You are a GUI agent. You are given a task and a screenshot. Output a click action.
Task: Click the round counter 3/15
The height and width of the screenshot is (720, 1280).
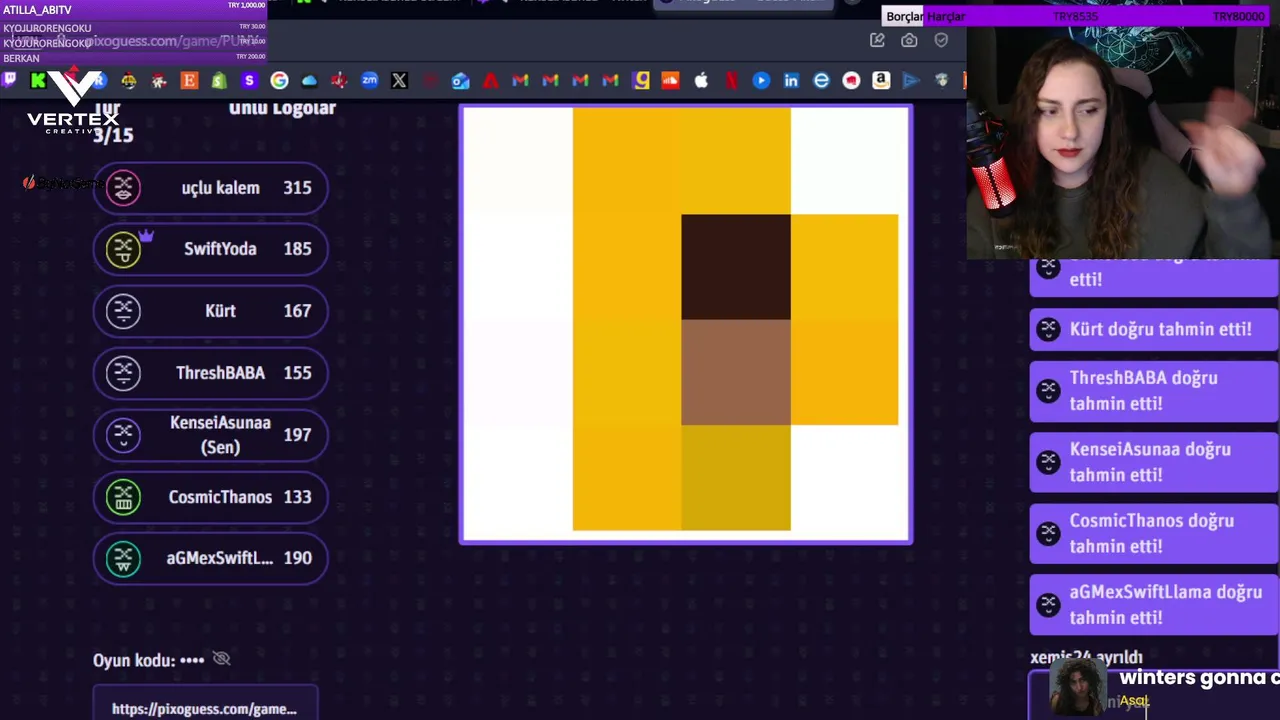(112, 135)
